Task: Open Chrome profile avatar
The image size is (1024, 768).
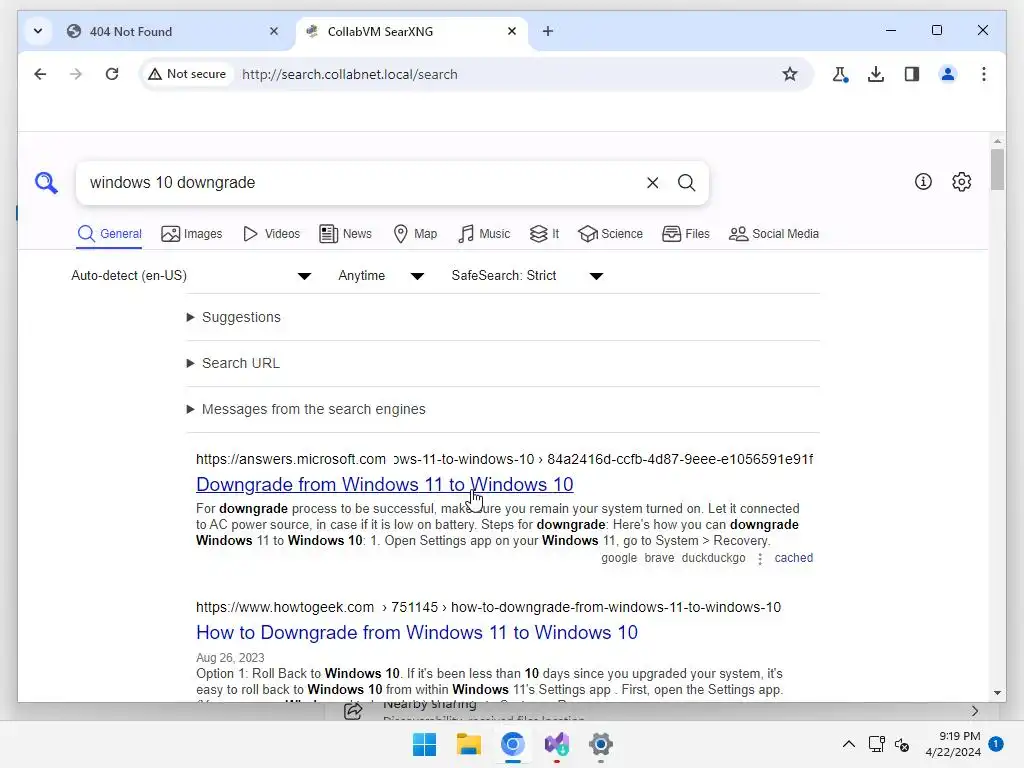Action: pyautogui.click(x=948, y=74)
